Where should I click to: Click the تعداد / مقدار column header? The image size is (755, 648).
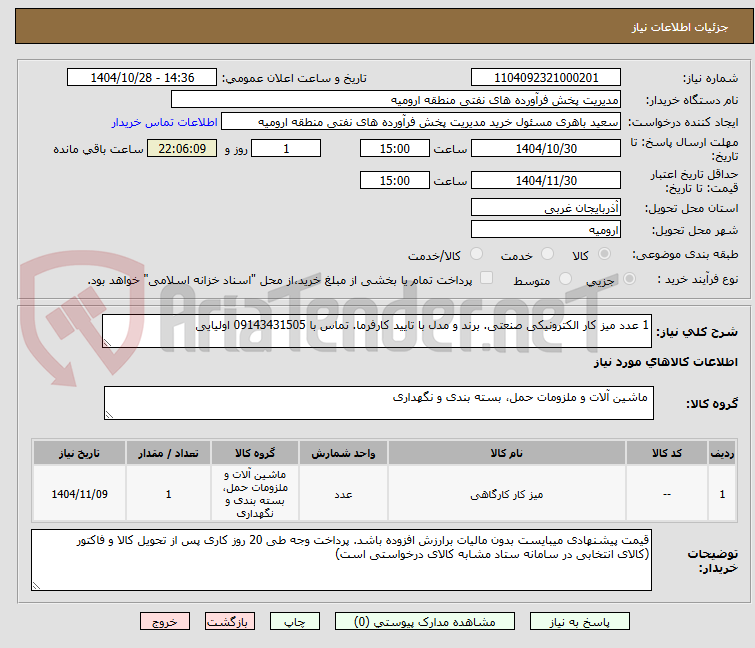coord(169,453)
